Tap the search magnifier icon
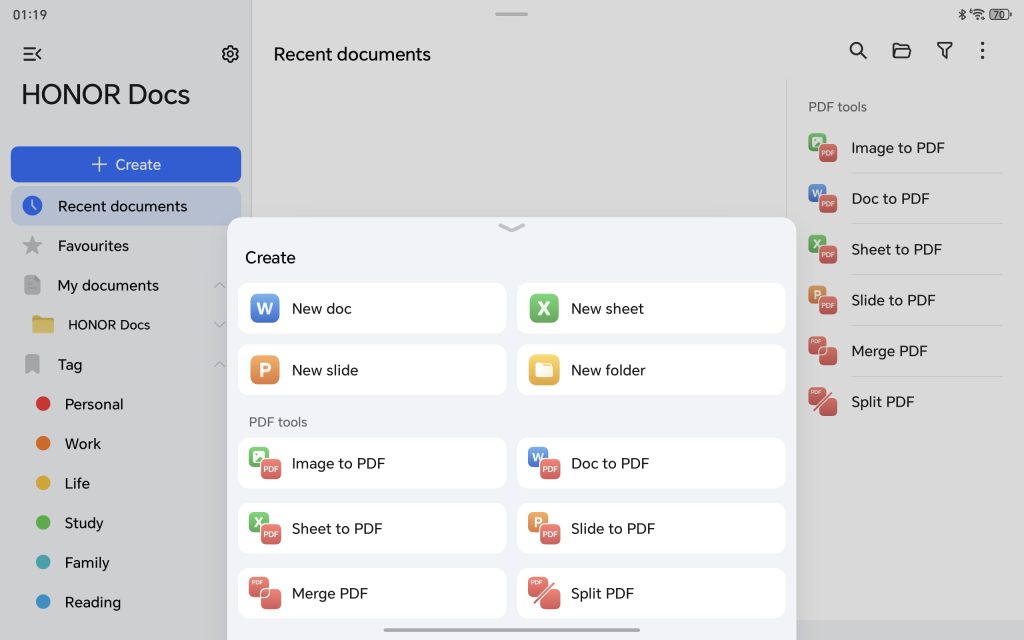Viewport: 1024px width, 640px height. pos(858,51)
